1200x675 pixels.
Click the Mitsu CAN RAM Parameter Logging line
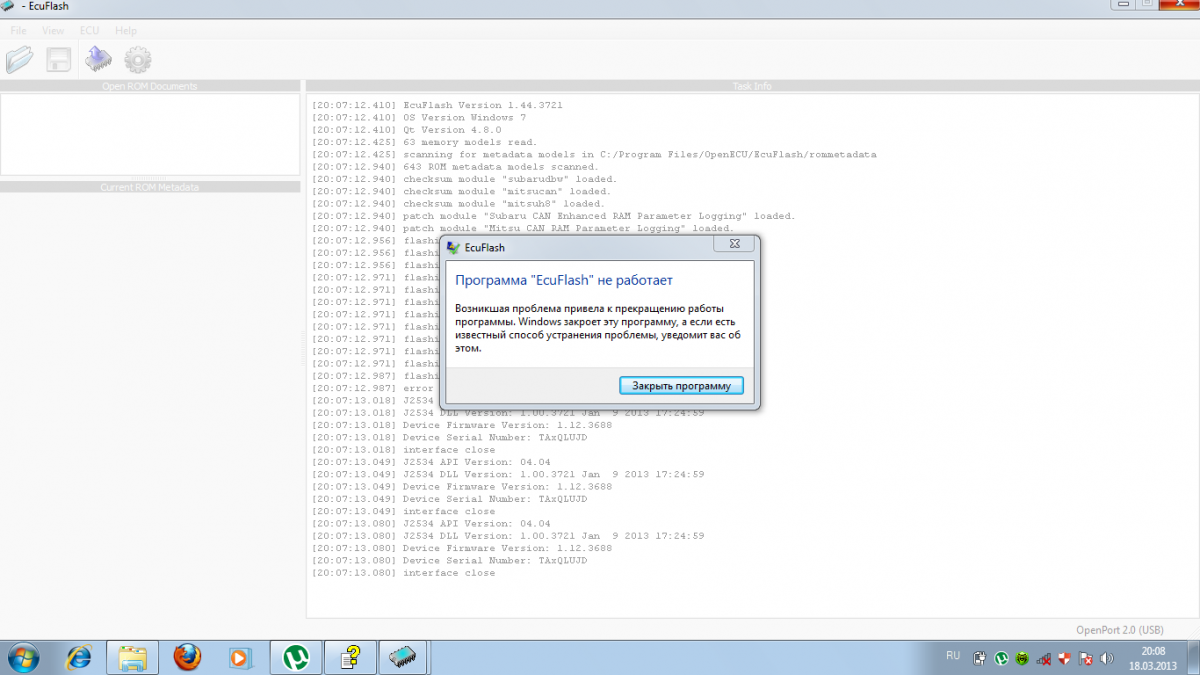coord(523,228)
